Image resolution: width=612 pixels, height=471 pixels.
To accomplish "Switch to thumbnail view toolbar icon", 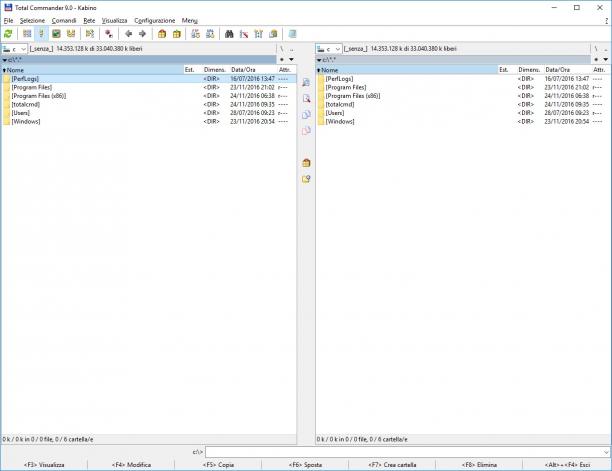I will tap(56, 34).
